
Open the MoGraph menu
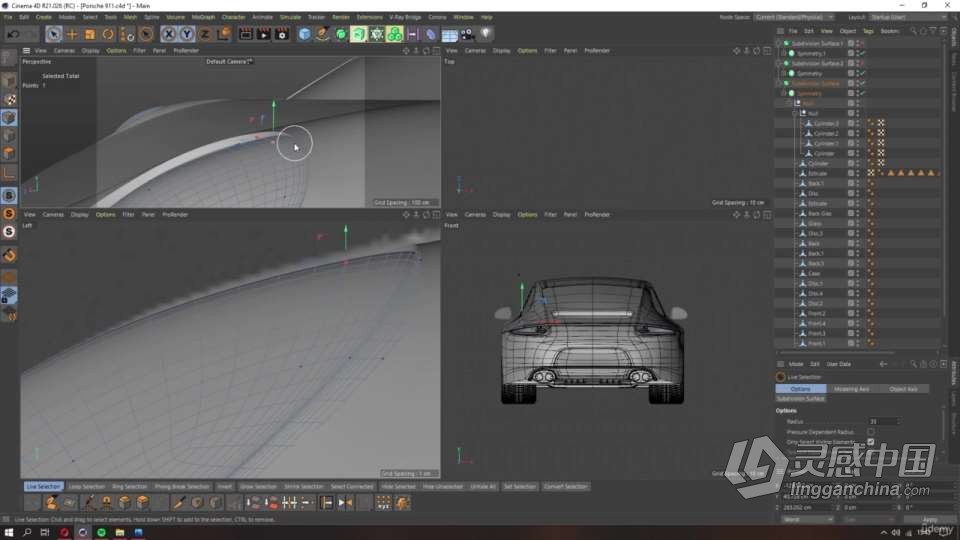203,17
